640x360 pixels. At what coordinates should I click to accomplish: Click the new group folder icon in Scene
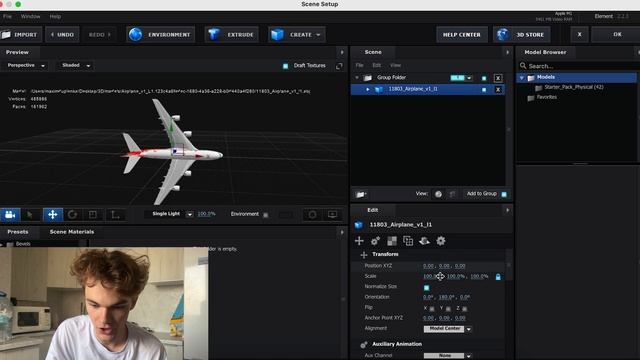pos(361,194)
